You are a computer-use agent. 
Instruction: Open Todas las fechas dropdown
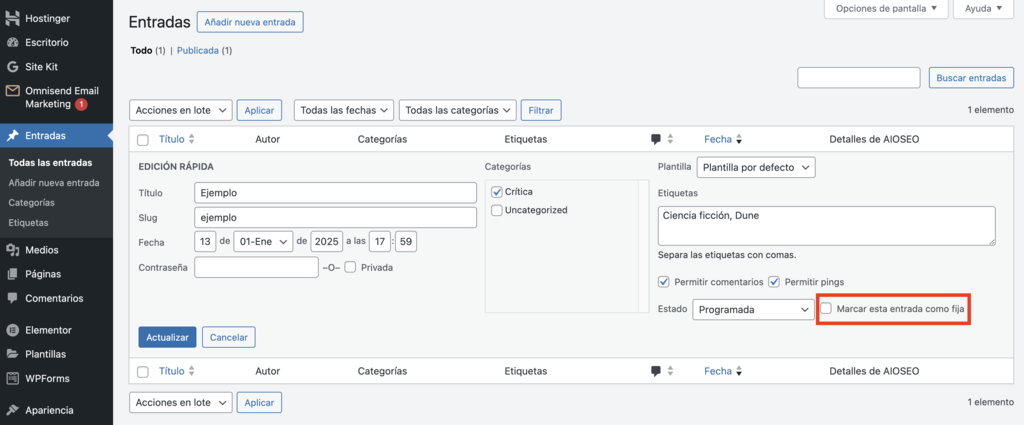coord(344,110)
